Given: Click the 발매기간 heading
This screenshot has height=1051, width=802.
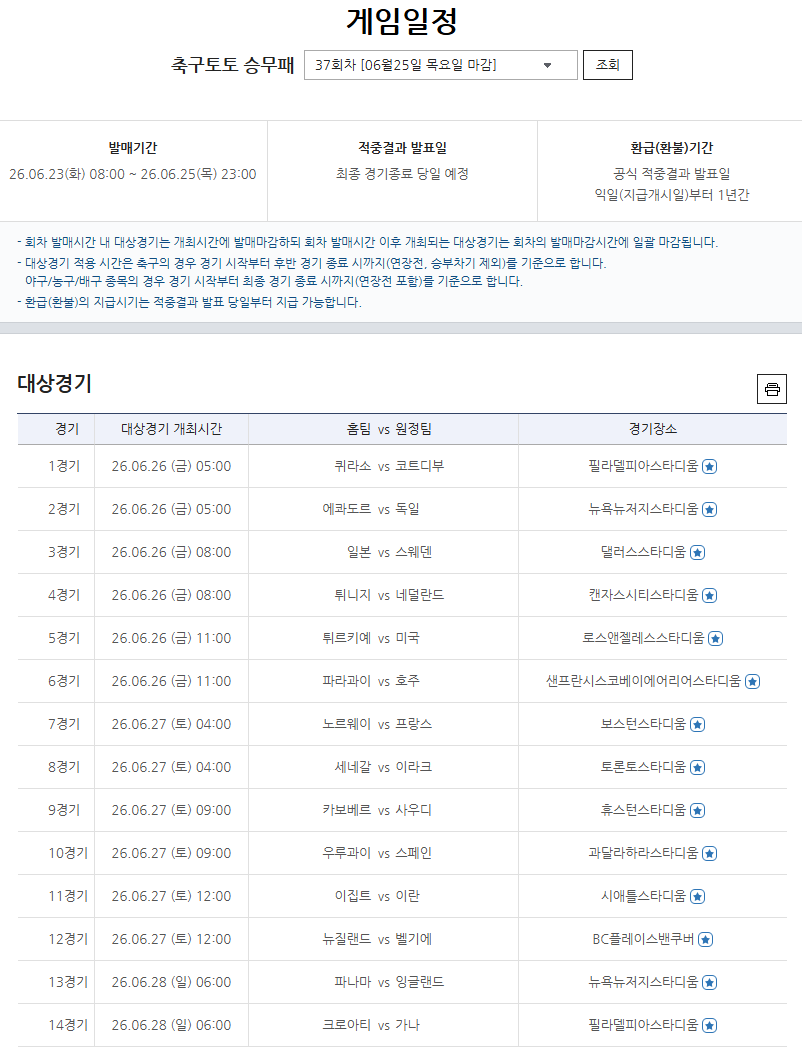Looking at the screenshot, I should pyautogui.click(x=133, y=147).
